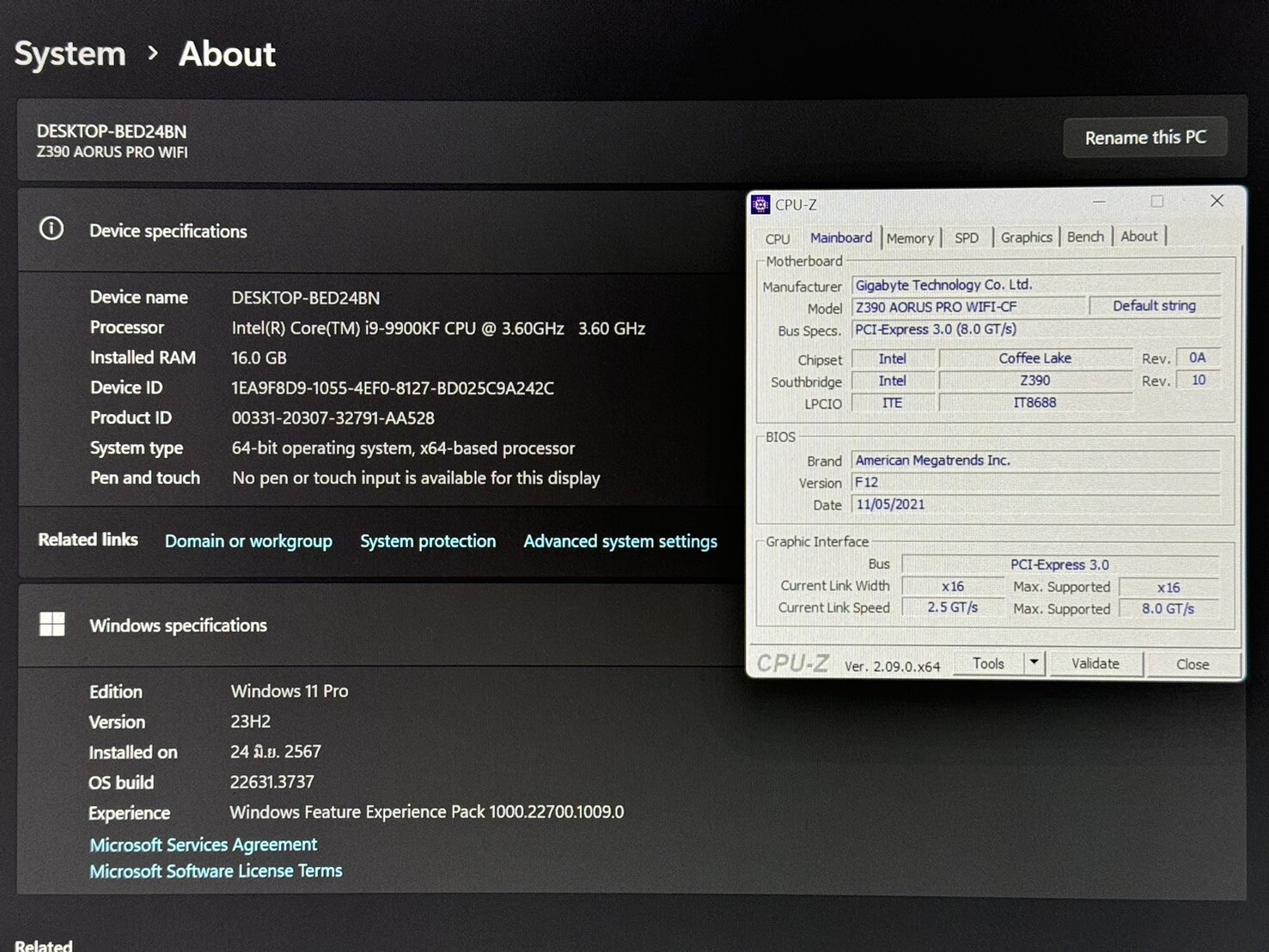The height and width of the screenshot is (952, 1269).
Task: Click the Validate button in CPU-Z
Action: pyautogui.click(x=1095, y=663)
